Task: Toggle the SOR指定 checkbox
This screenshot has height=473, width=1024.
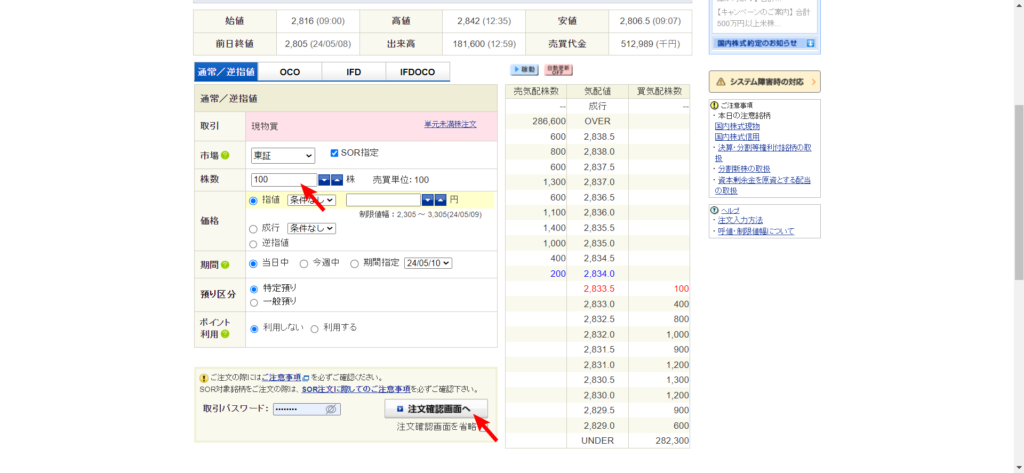Action: pos(334,153)
